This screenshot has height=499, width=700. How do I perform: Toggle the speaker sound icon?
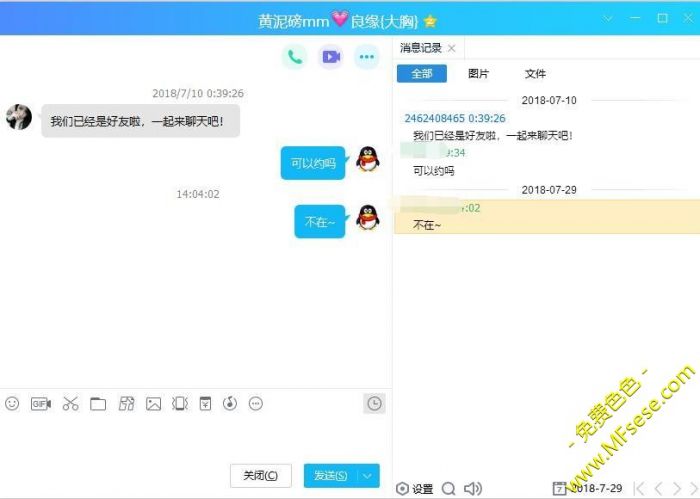tap(473, 489)
